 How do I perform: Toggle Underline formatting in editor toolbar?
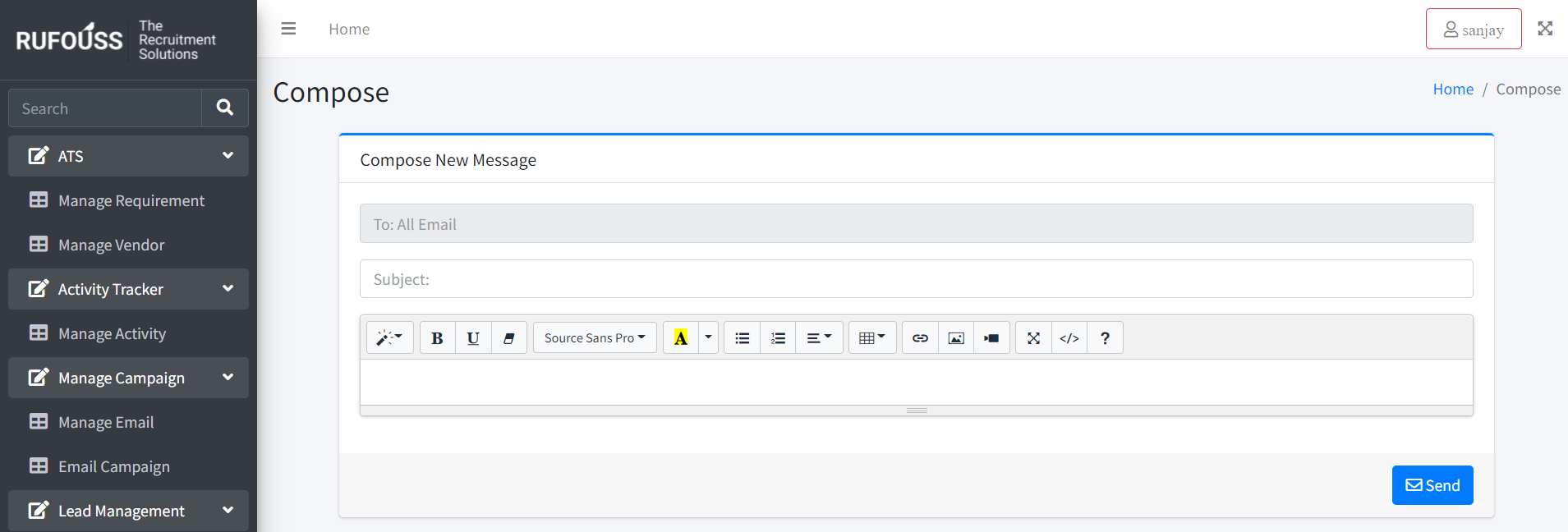473,338
